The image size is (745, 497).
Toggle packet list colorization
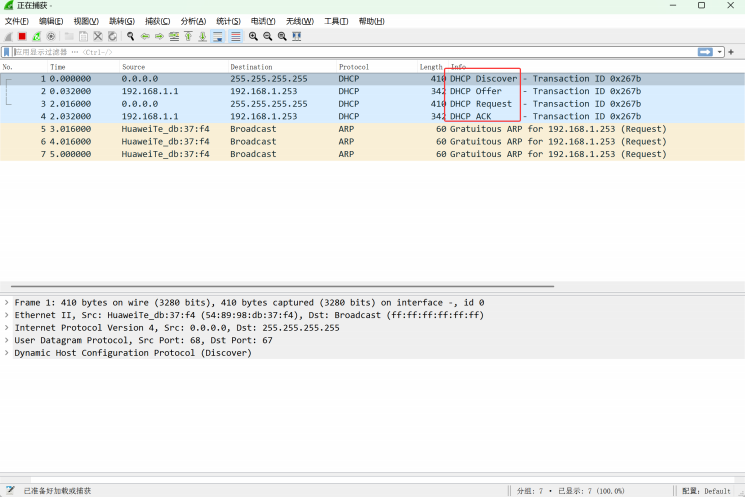click(x=236, y=37)
